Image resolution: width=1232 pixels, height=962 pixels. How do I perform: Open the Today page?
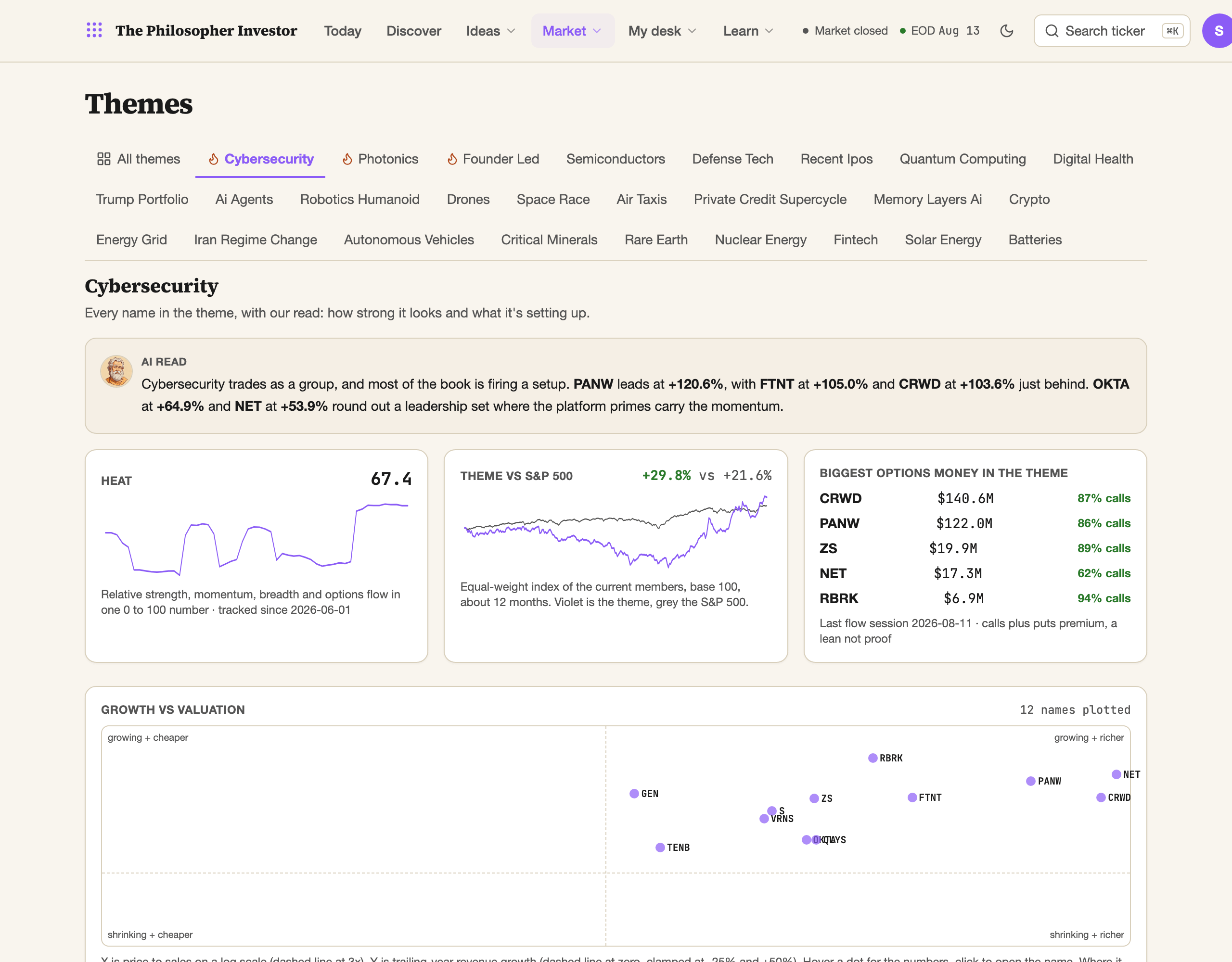343,30
